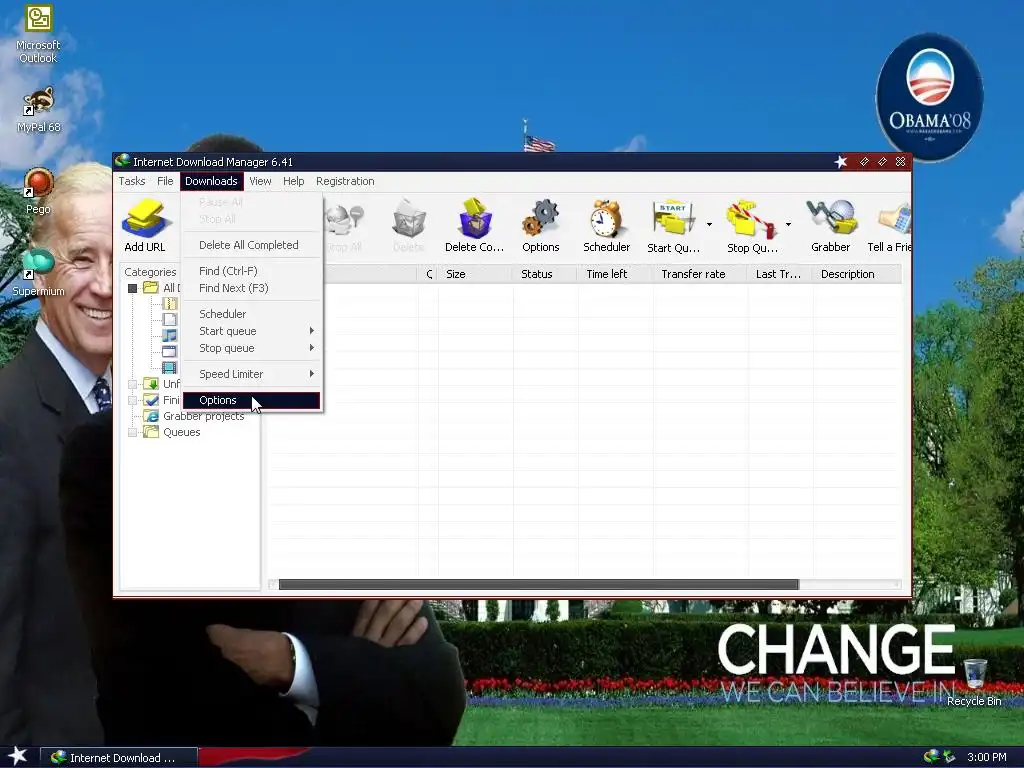Open dropdown arrow beside Start Queue

pyautogui.click(x=709, y=225)
